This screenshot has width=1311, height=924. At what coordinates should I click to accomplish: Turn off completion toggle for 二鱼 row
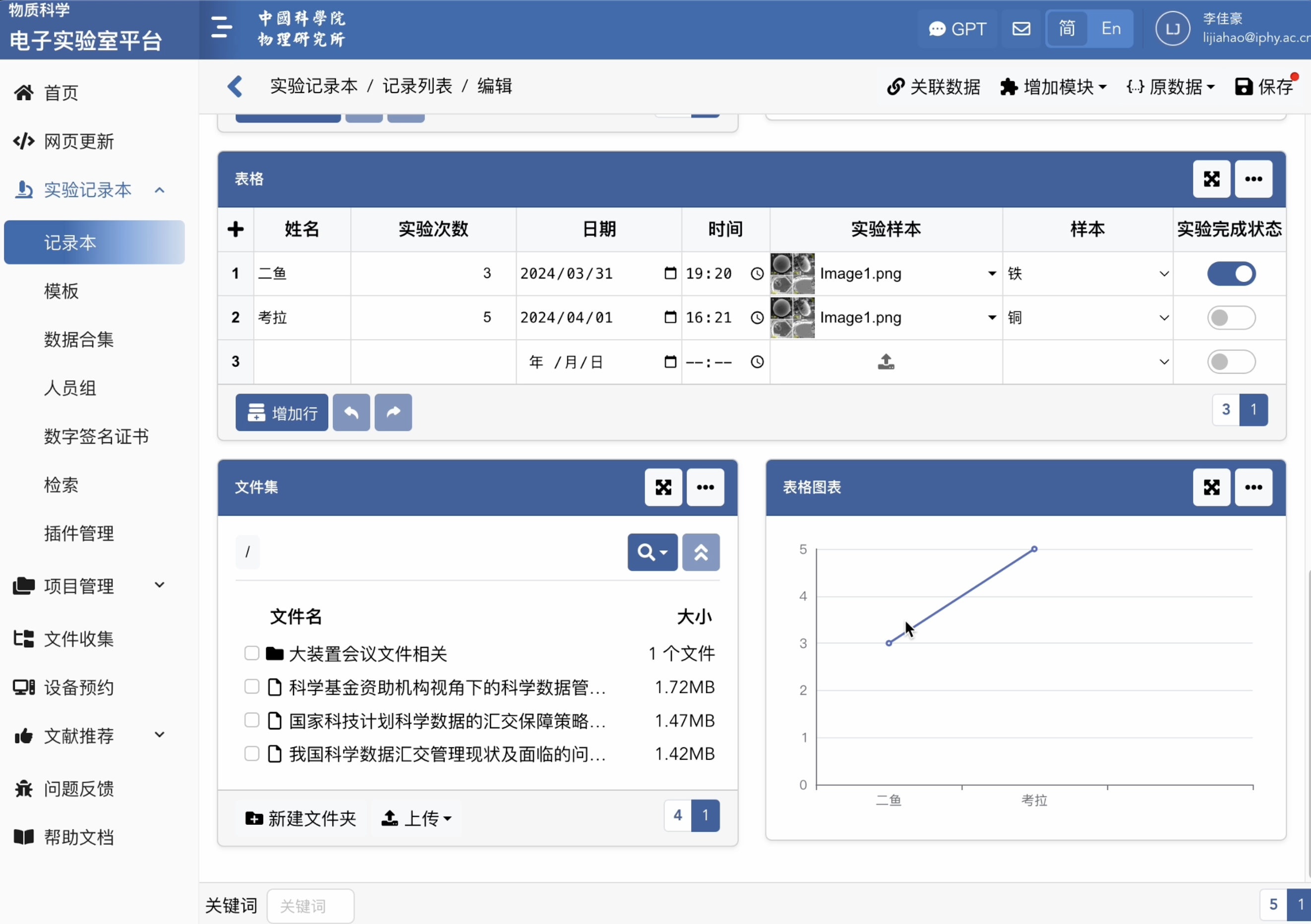tap(1231, 274)
